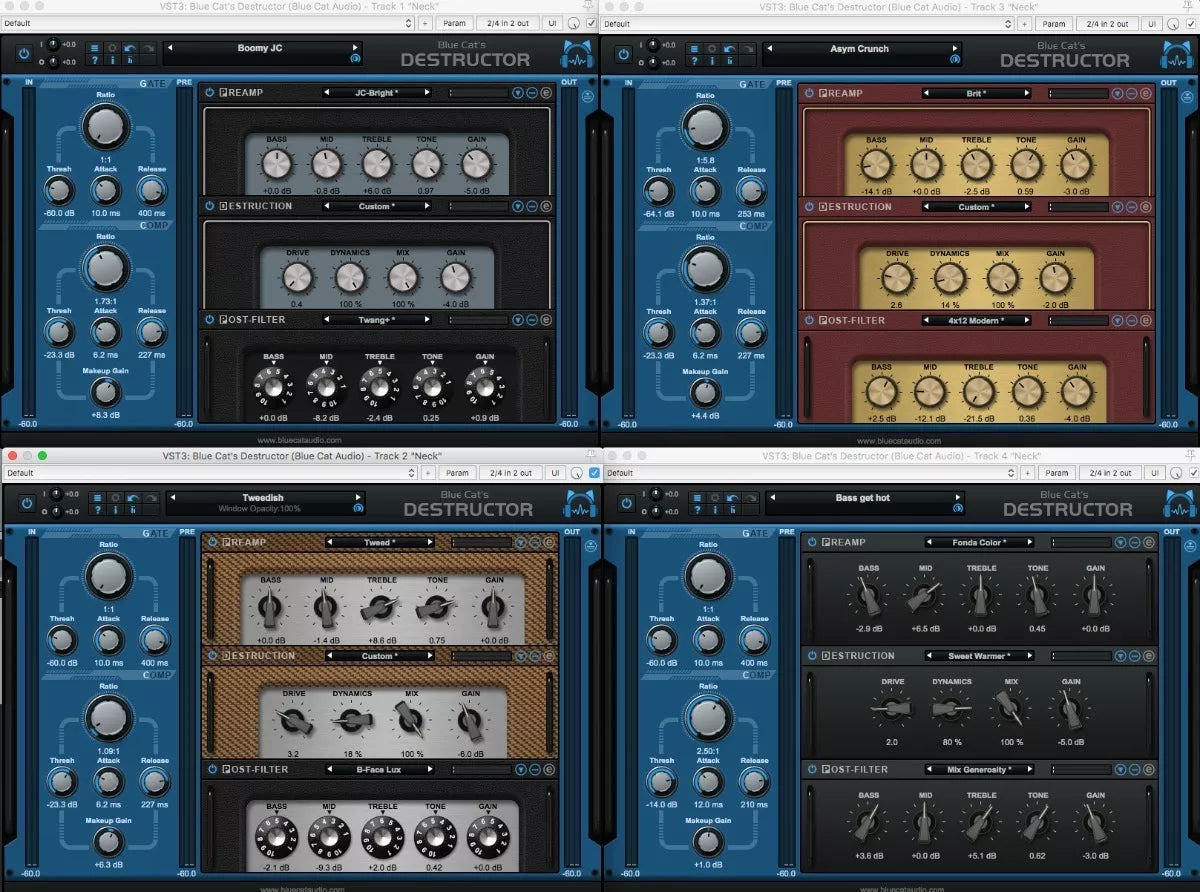Open the Twang+ post-filter model selector
The height and width of the screenshot is (892, 1200).
(x=377, y=320)
